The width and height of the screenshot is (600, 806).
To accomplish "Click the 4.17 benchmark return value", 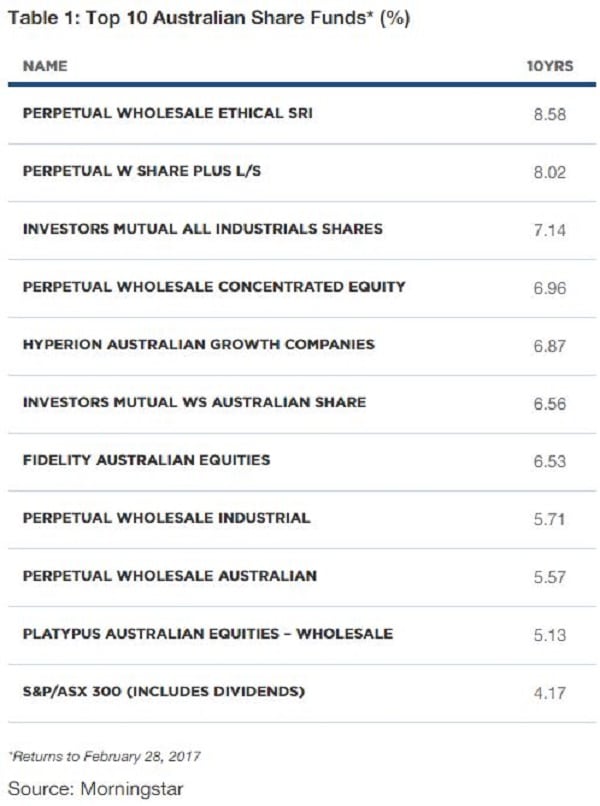I will [549, 692].
